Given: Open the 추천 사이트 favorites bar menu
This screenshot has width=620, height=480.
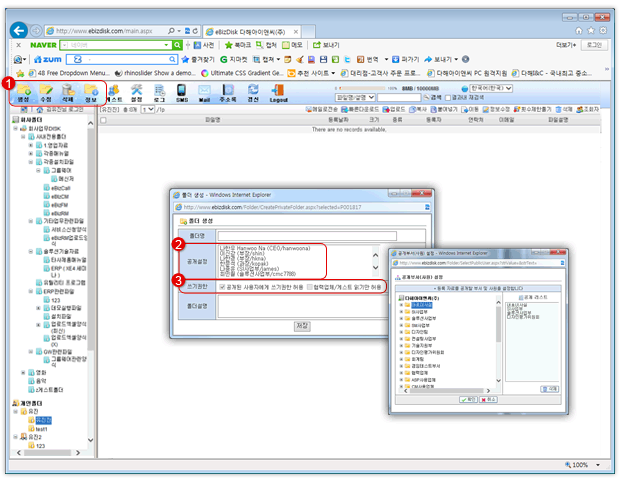Looking at the screenshot, I should (x=311, y=73).
